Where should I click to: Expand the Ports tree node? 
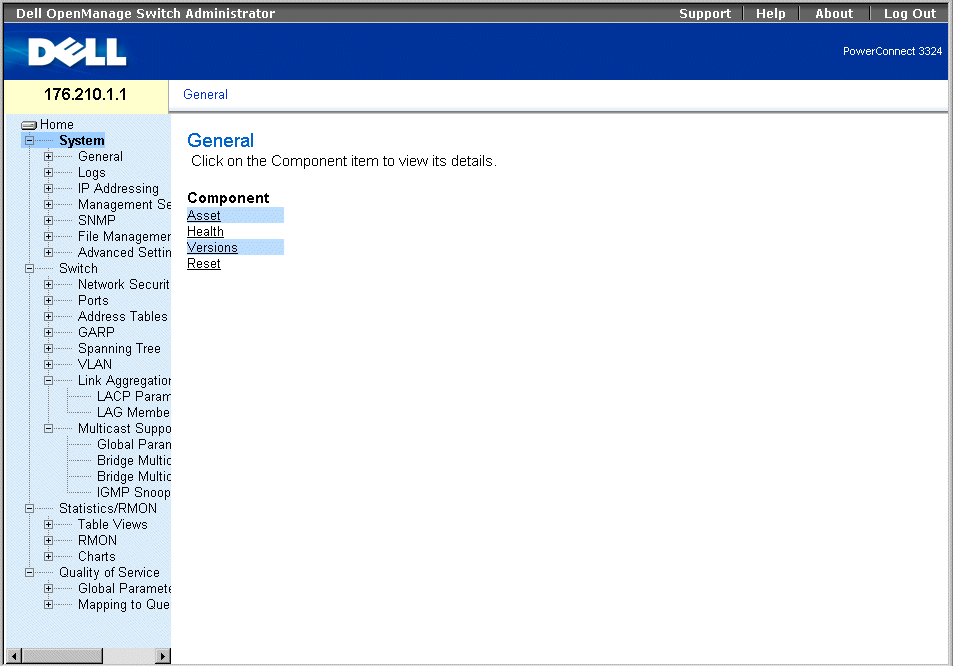[48, 300]
